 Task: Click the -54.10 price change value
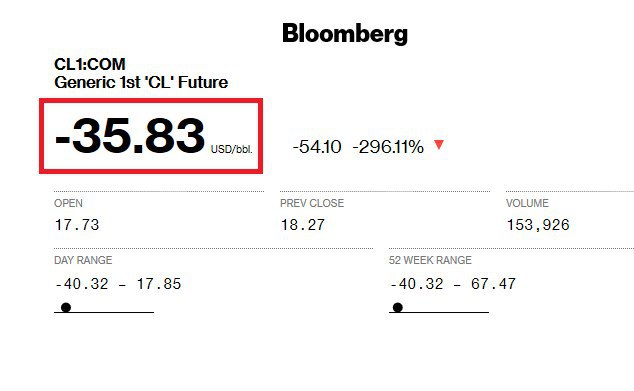point(317,147)
